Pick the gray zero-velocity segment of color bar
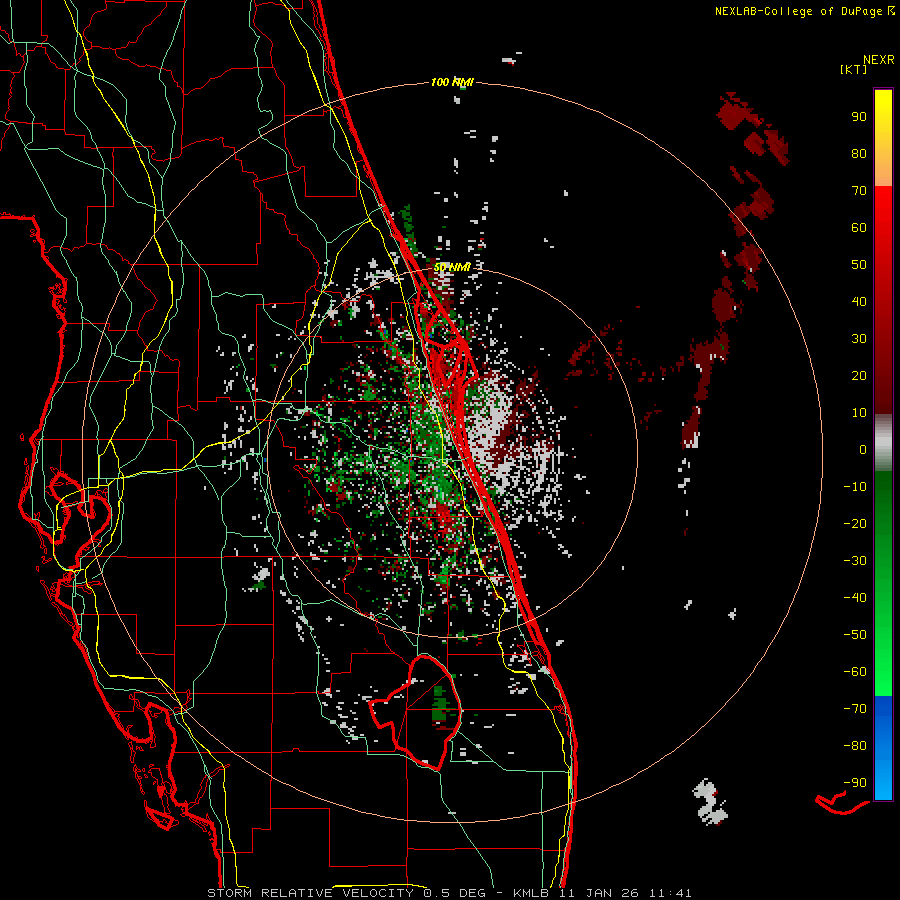The width and height of the screenshot is (900, 900). 883,443
